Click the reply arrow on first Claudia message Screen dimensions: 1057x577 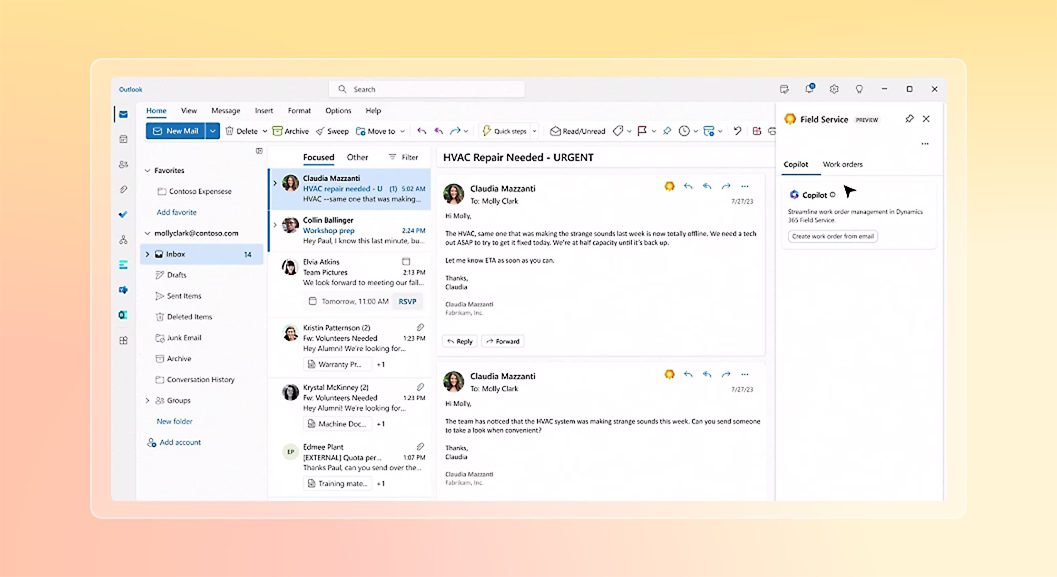[688, 186]
